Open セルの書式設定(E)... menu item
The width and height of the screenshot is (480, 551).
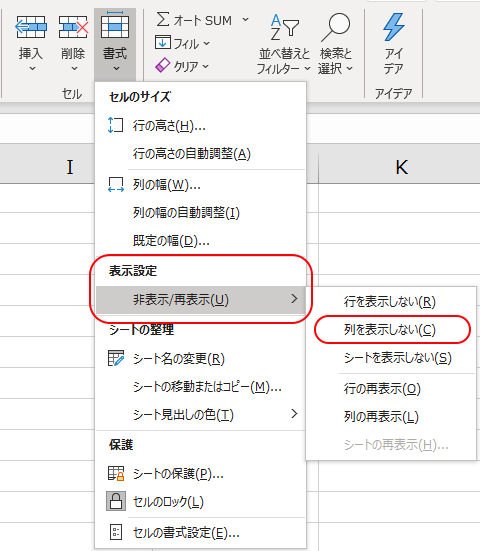201,533
